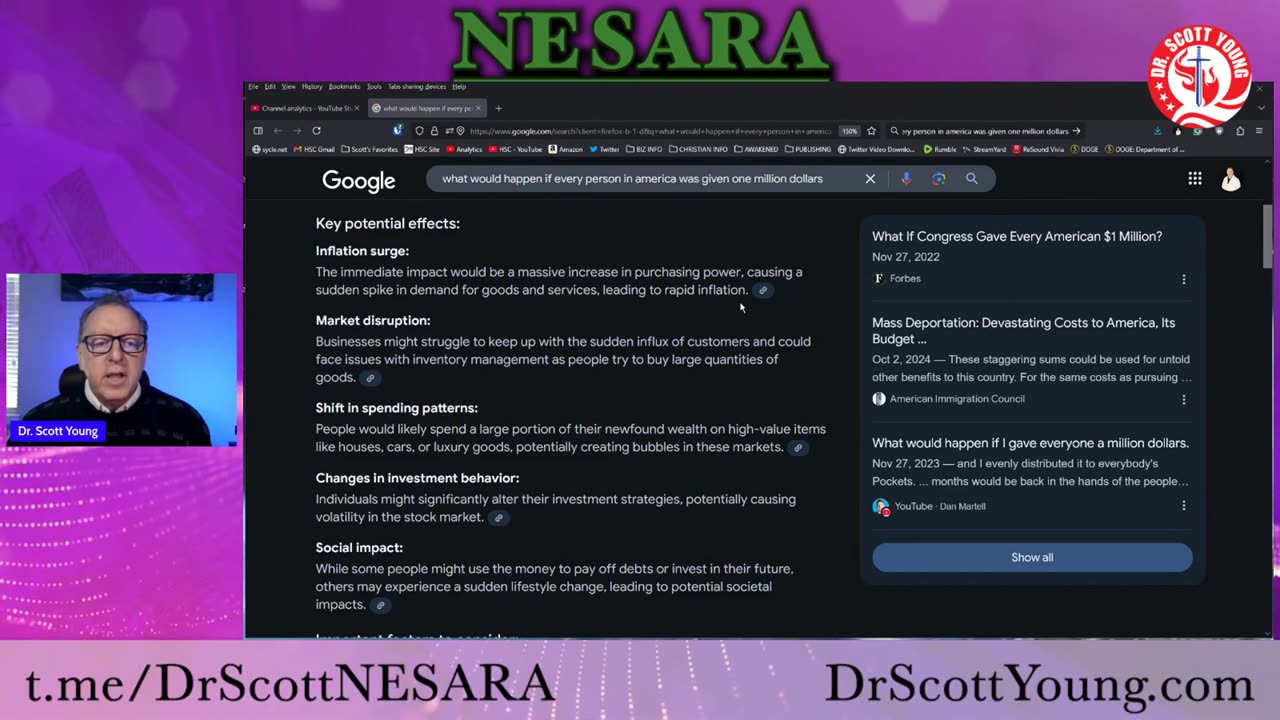Open the Help menu
This screenshot has height=720, width=1280.
pyautogui.click(x=459, y=87)
